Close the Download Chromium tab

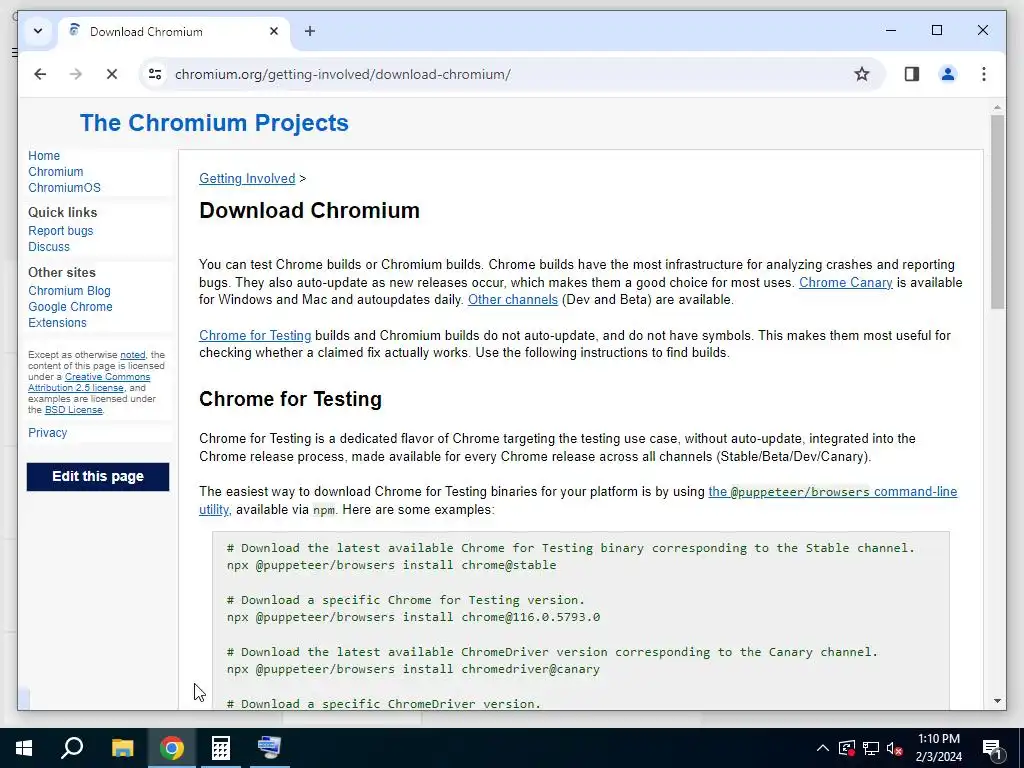(274, 31)
